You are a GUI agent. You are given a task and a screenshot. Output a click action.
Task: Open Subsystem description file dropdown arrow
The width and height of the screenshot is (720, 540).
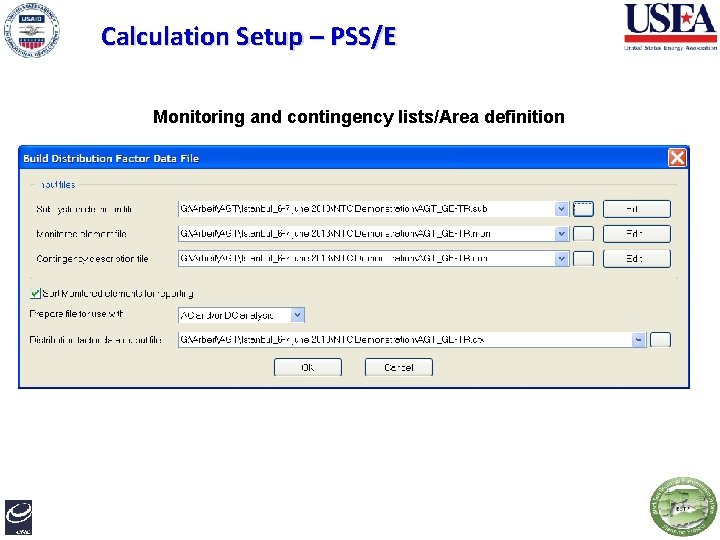coord(561,209)
